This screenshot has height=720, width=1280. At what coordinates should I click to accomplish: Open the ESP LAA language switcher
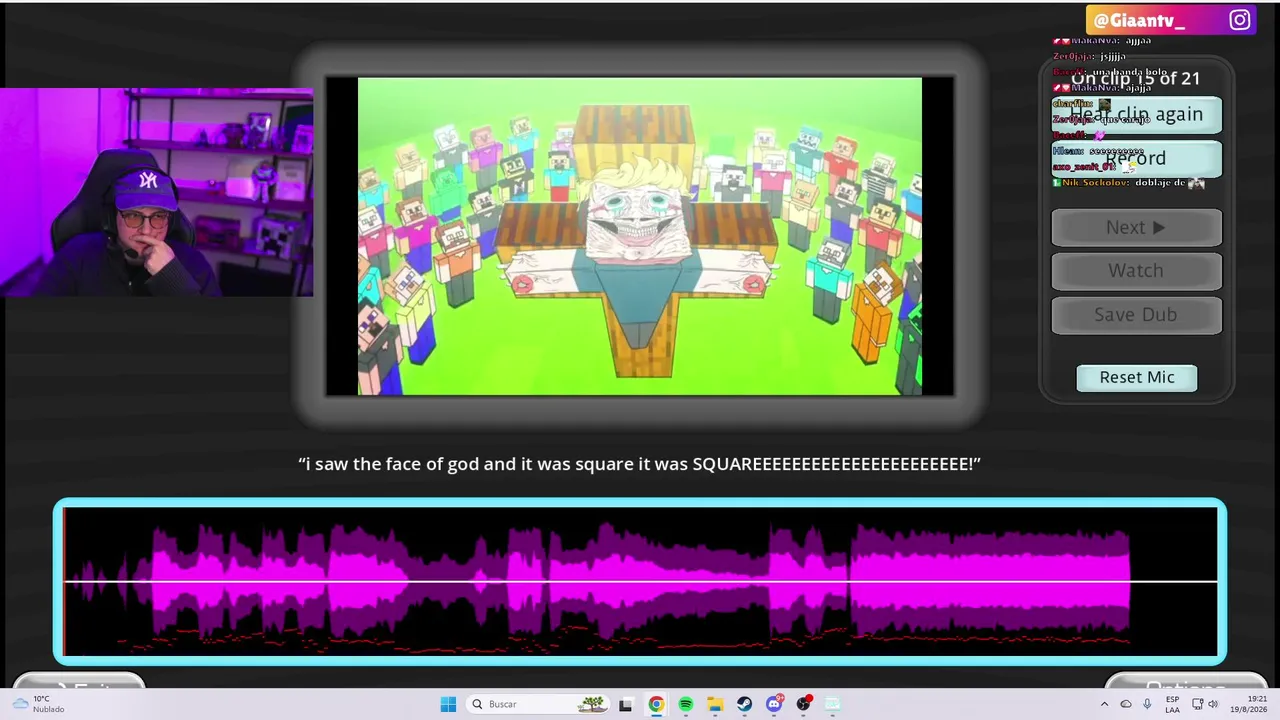click(1172, 704)
